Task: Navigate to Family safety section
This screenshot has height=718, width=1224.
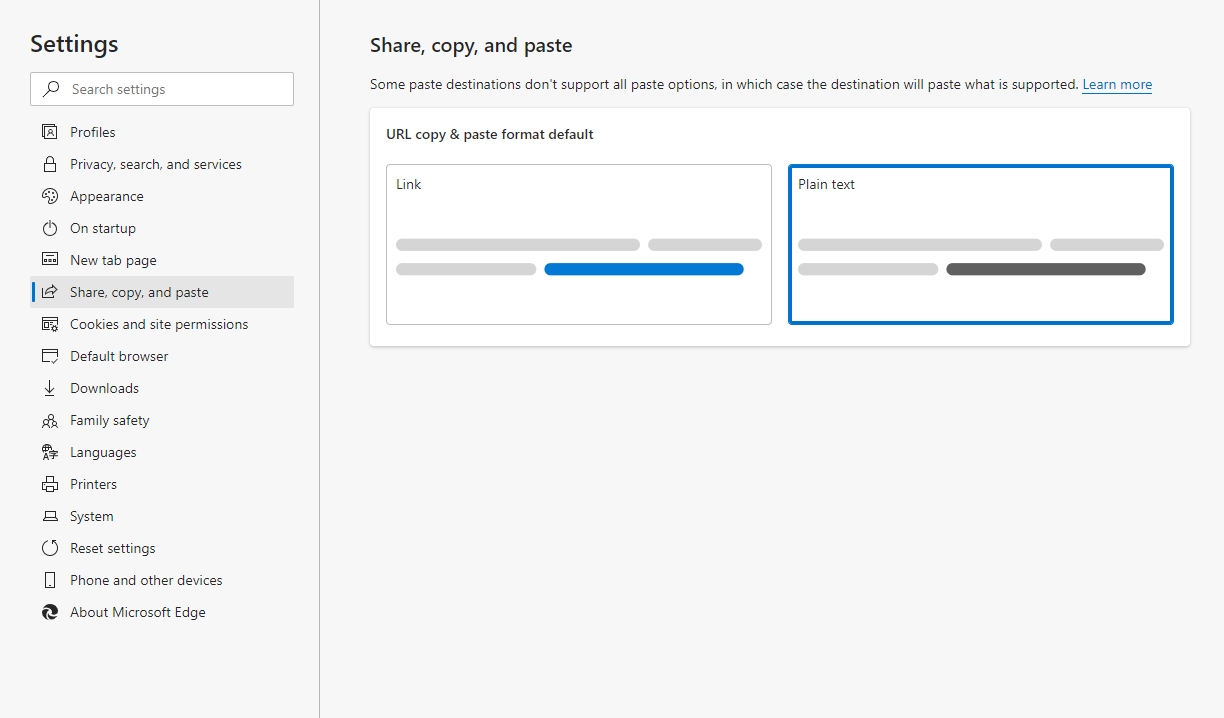Action: [110, 420]
